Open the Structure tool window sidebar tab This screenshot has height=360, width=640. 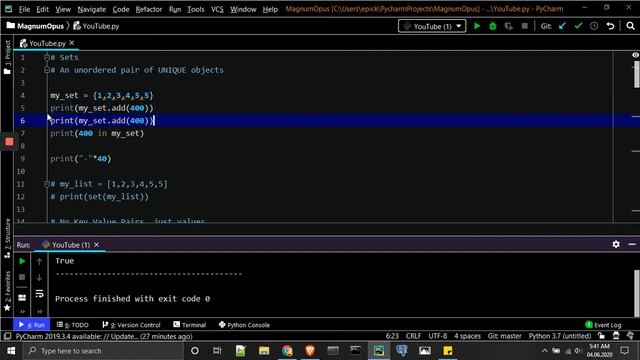7,239
